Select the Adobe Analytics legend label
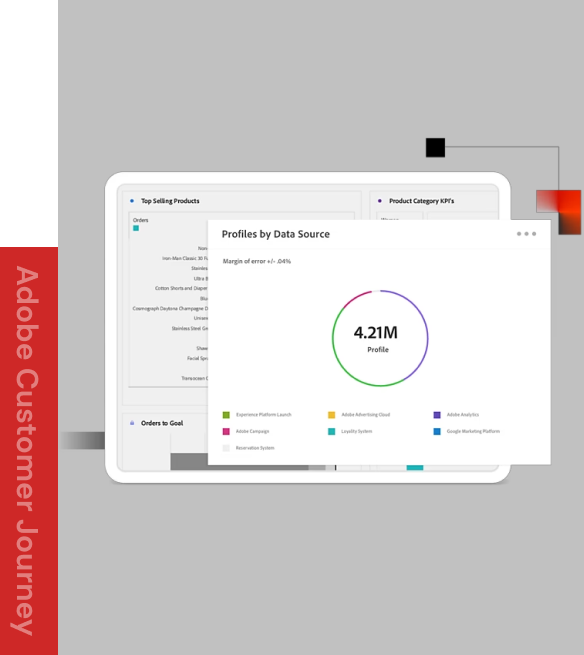 coord(463,415)
